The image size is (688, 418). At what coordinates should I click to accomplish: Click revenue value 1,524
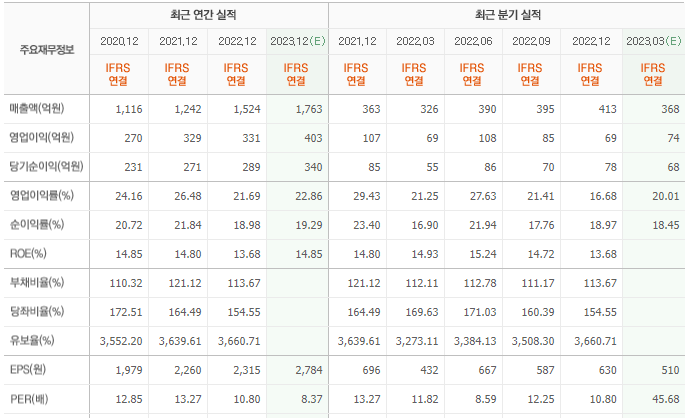pos(247,109)
